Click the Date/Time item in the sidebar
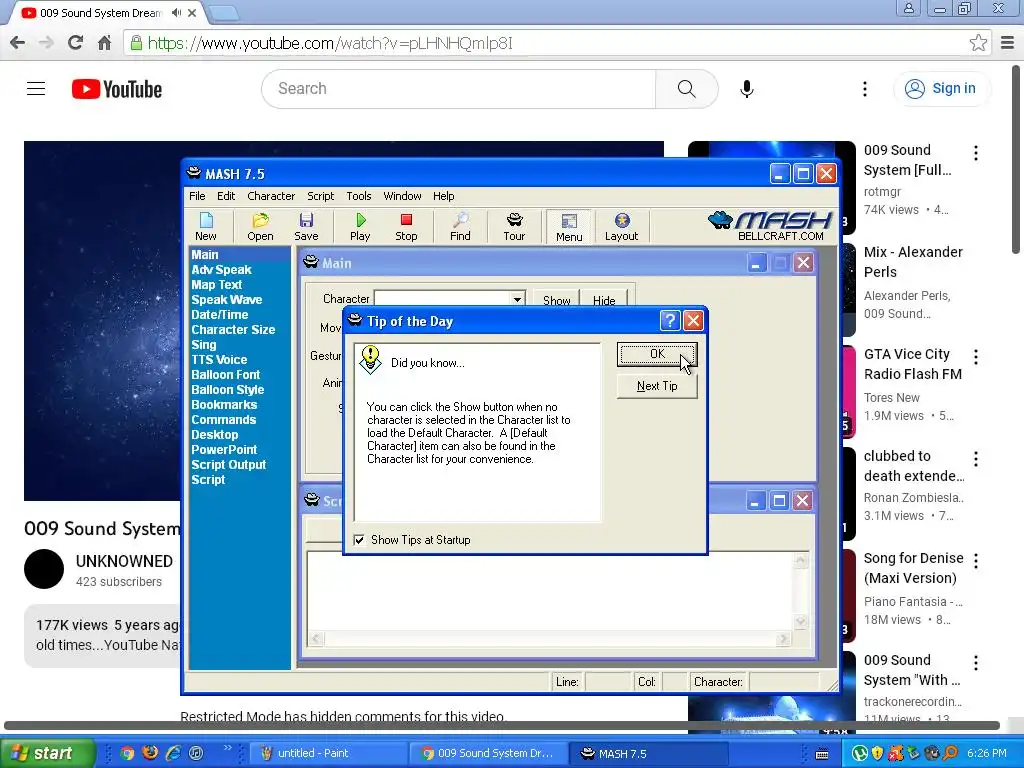Image resolution: width=1024 pixels, height=768 pixels. tap(219, 315)
